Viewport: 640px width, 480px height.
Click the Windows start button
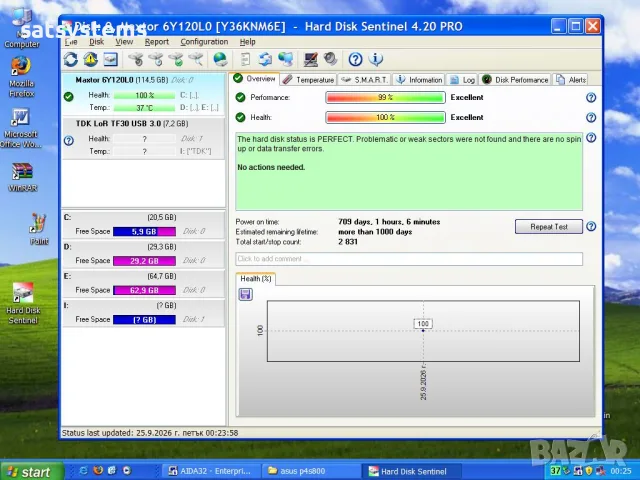32,471
